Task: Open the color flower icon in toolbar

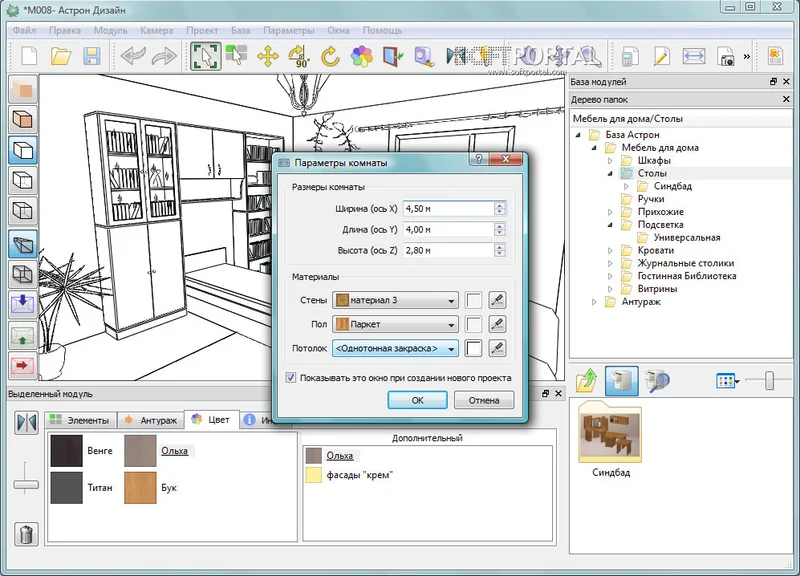Action: pyautogui.click(x=362, y=56)
